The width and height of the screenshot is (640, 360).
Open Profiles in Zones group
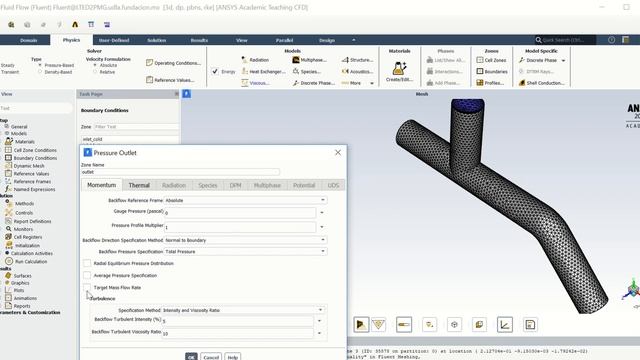[x=490, y=83]
